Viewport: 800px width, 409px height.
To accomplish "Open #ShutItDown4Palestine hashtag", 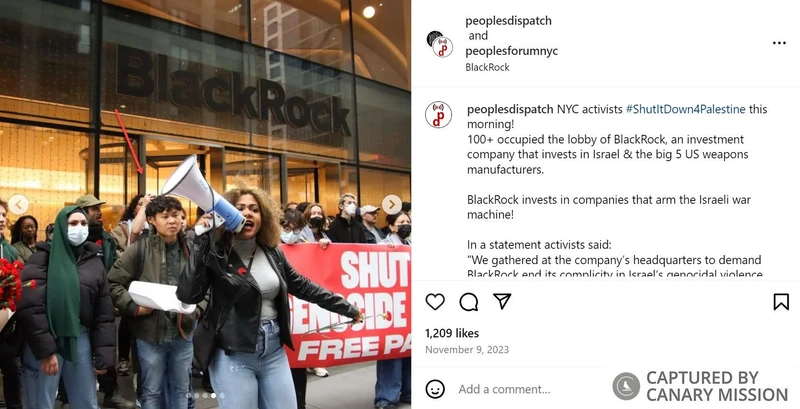I will (x=685, y=109).
